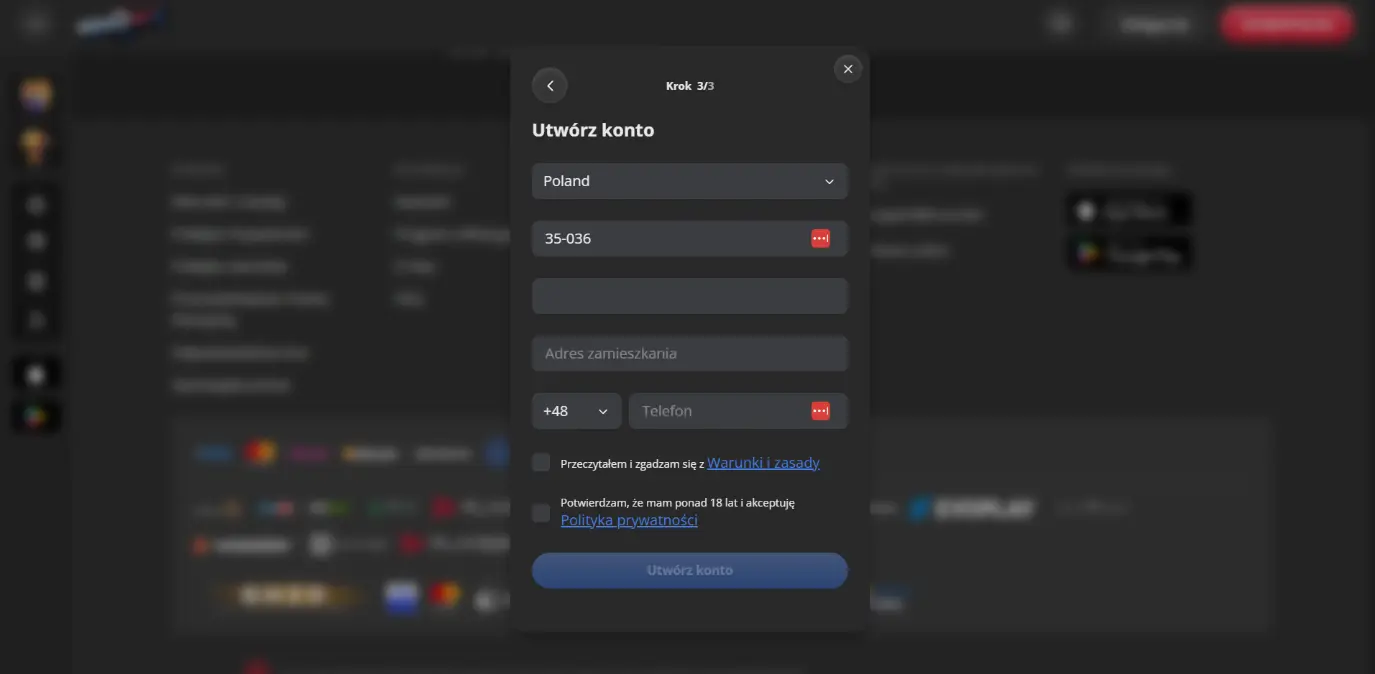Image resolution: width=1375 pixels, height=674 pixels.
Task: Tick the over-18 confirmation checkbox
Action: (x=541, y=513)
